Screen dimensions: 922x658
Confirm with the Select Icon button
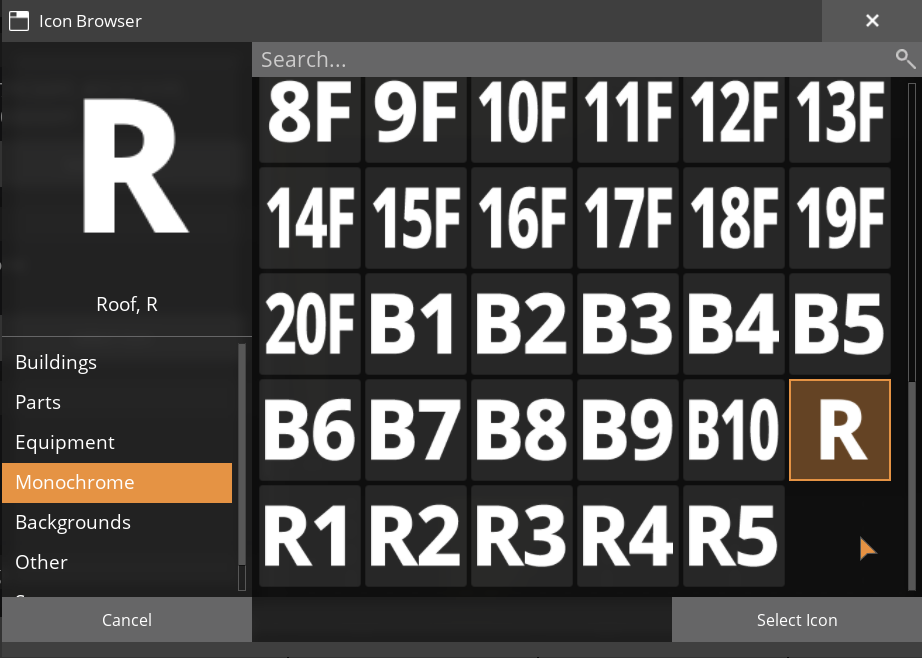[797, 620]
